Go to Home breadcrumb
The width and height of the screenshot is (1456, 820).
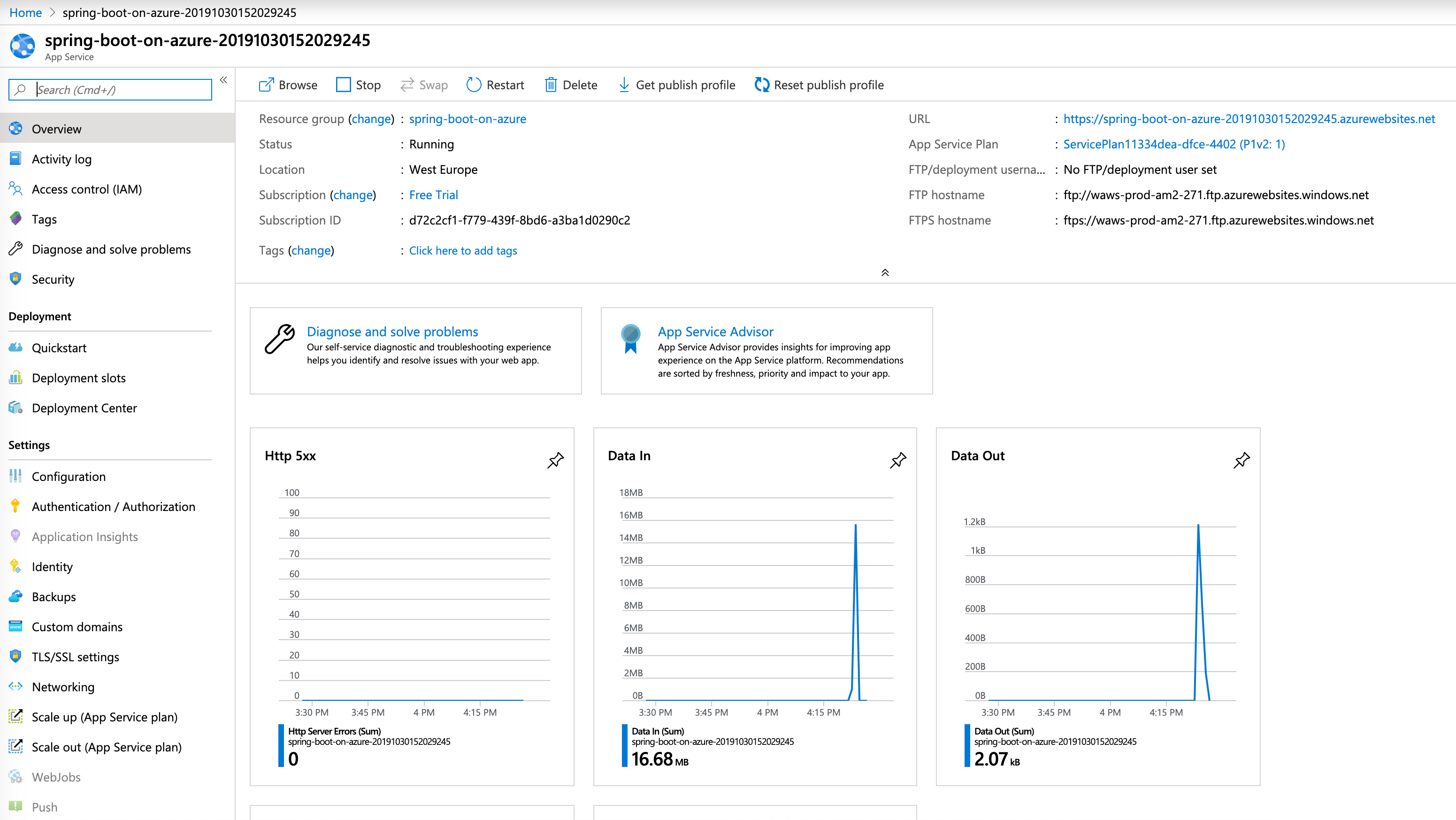25,12
